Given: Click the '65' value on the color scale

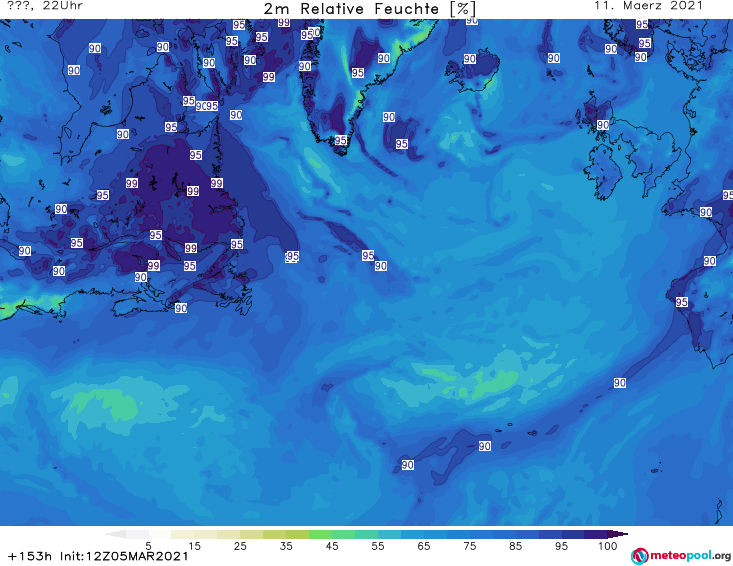Looking at the screenshot, I should coord(424,545).
